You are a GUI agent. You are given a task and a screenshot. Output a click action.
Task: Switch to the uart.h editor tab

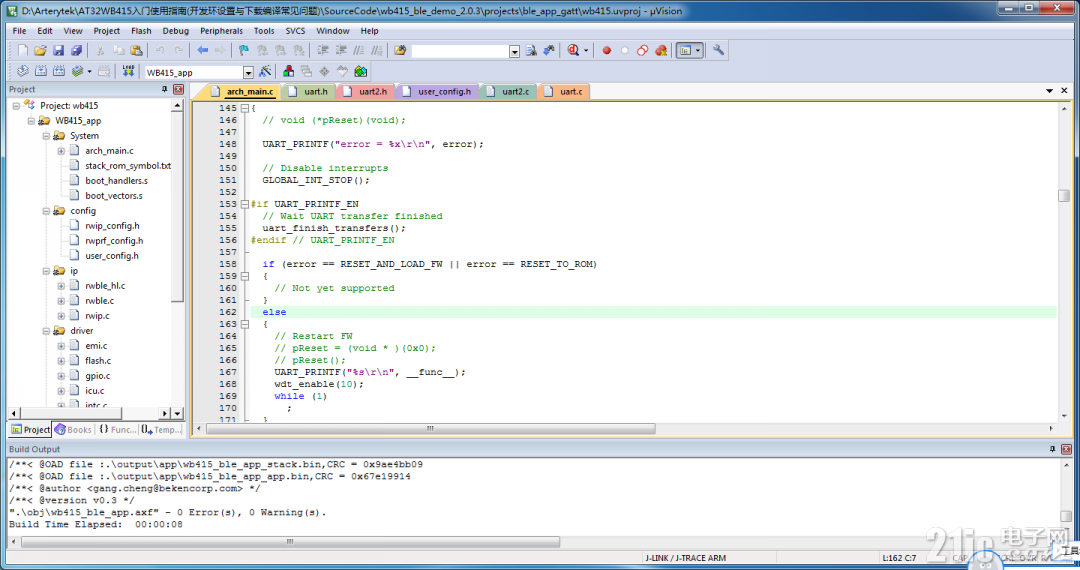(x=309, y=92)
